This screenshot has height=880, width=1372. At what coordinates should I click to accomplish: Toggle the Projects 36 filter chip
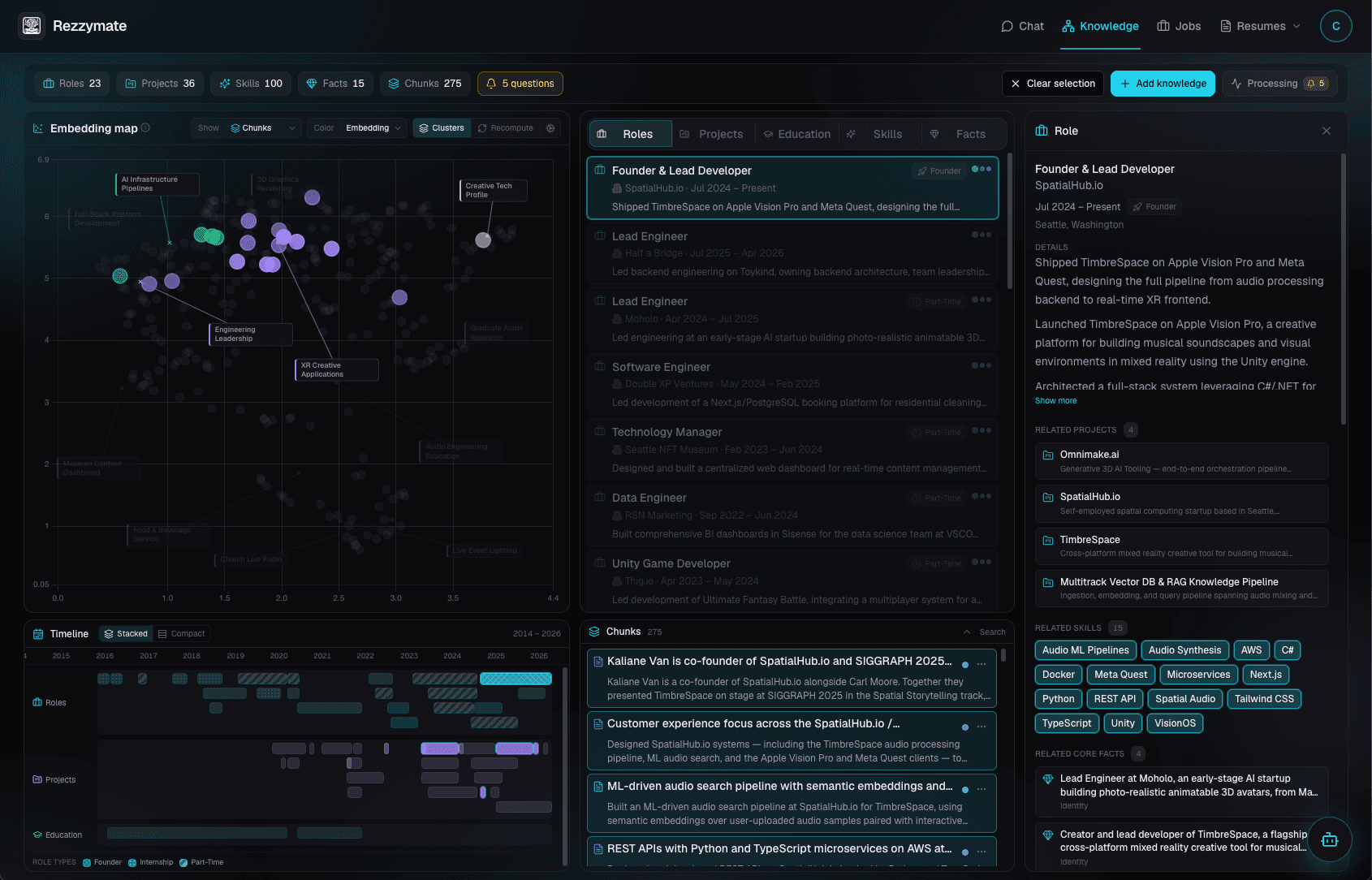click(x=160, y=84)
